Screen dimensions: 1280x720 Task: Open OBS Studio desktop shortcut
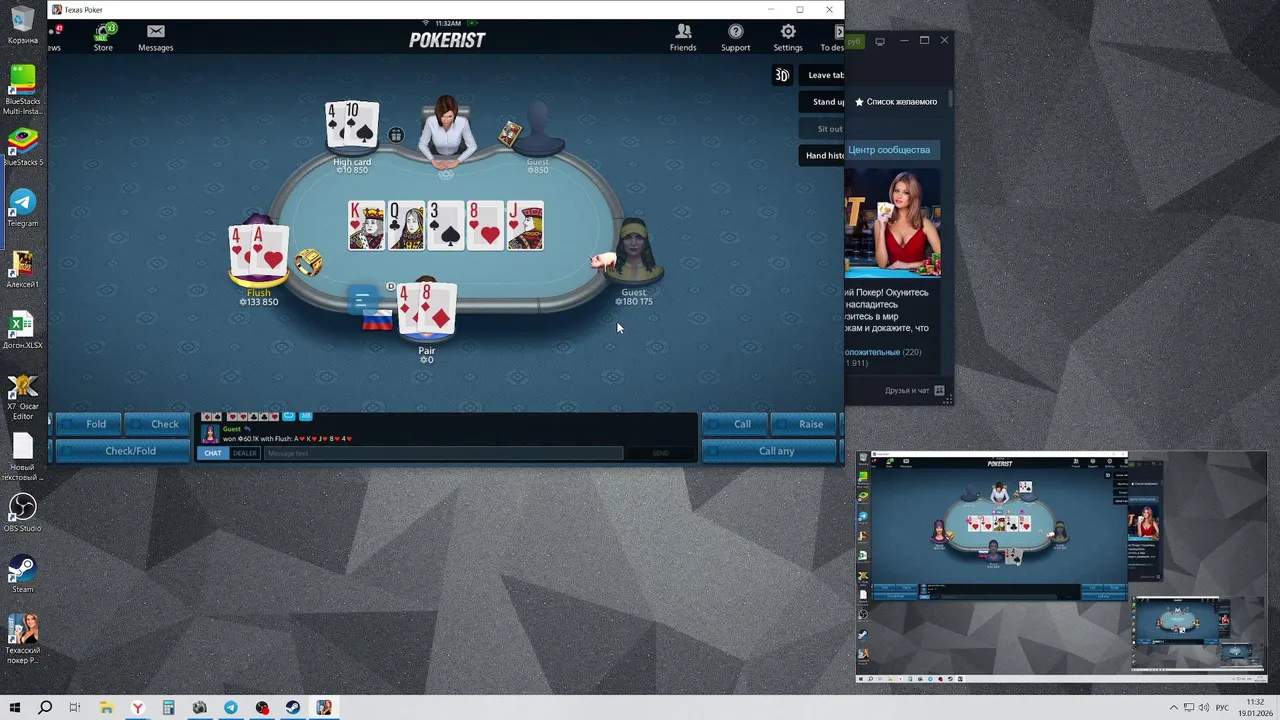(x=22, y=512)
